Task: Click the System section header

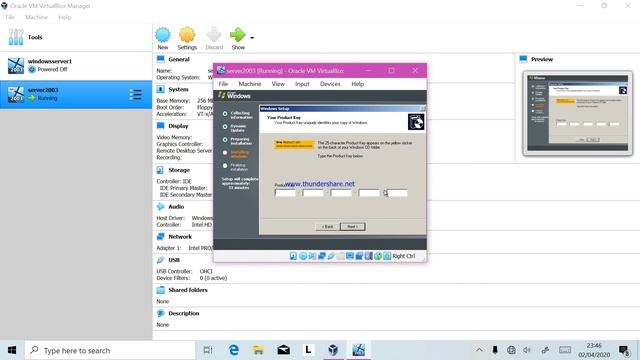Action: click(178, 89)
